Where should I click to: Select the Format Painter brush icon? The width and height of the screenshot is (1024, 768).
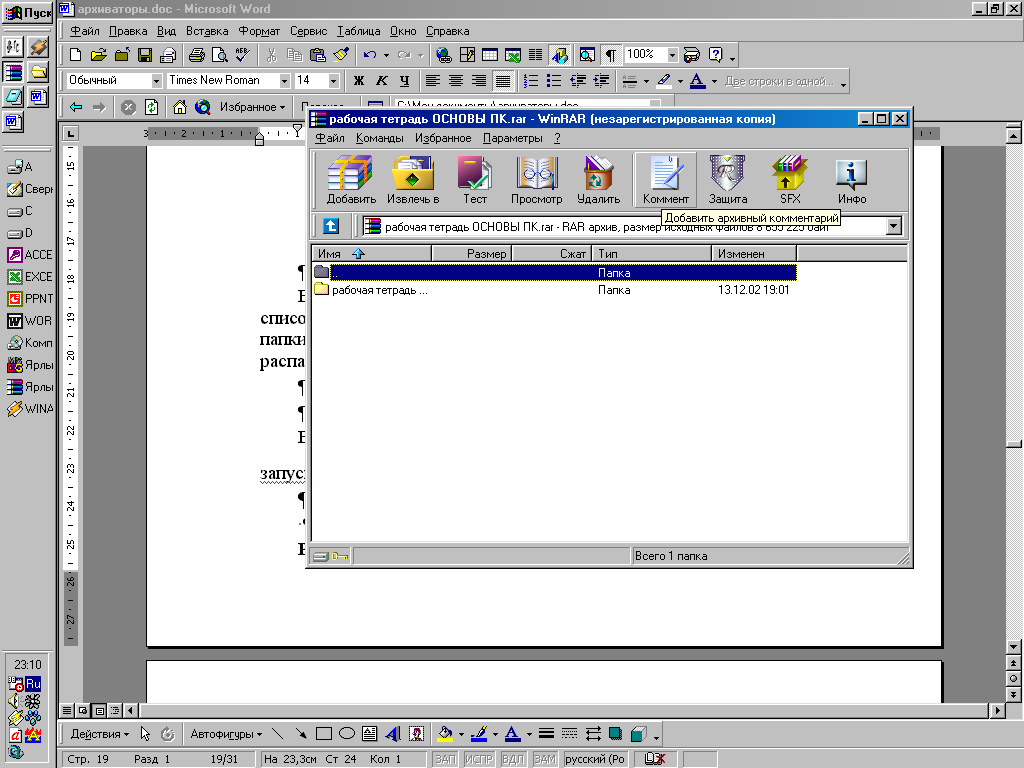pyautogui.click(x=341, y=55)
